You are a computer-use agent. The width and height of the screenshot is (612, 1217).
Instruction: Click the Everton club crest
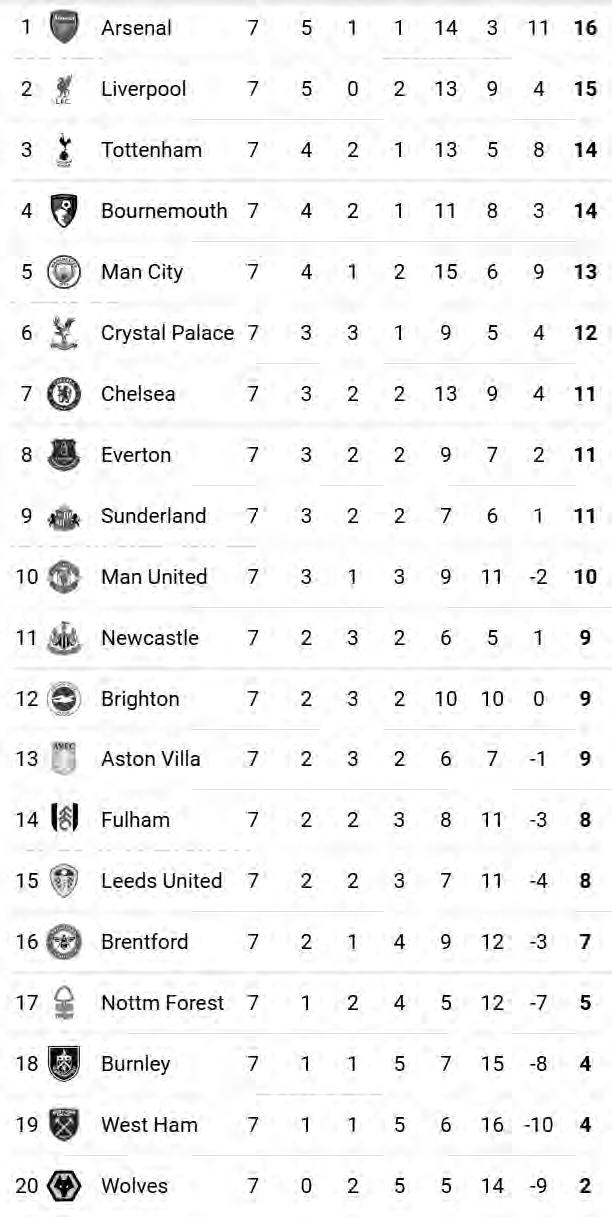[64, 455]
